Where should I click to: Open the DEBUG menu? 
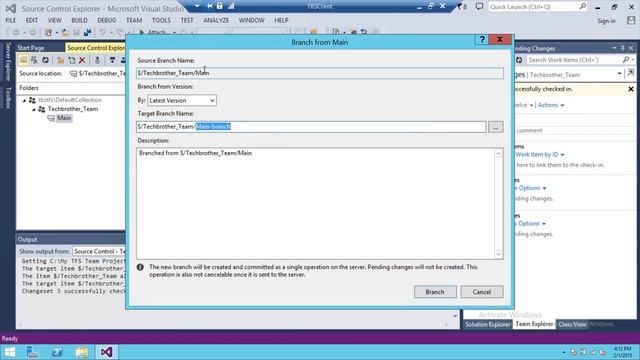tap(107, 20)
